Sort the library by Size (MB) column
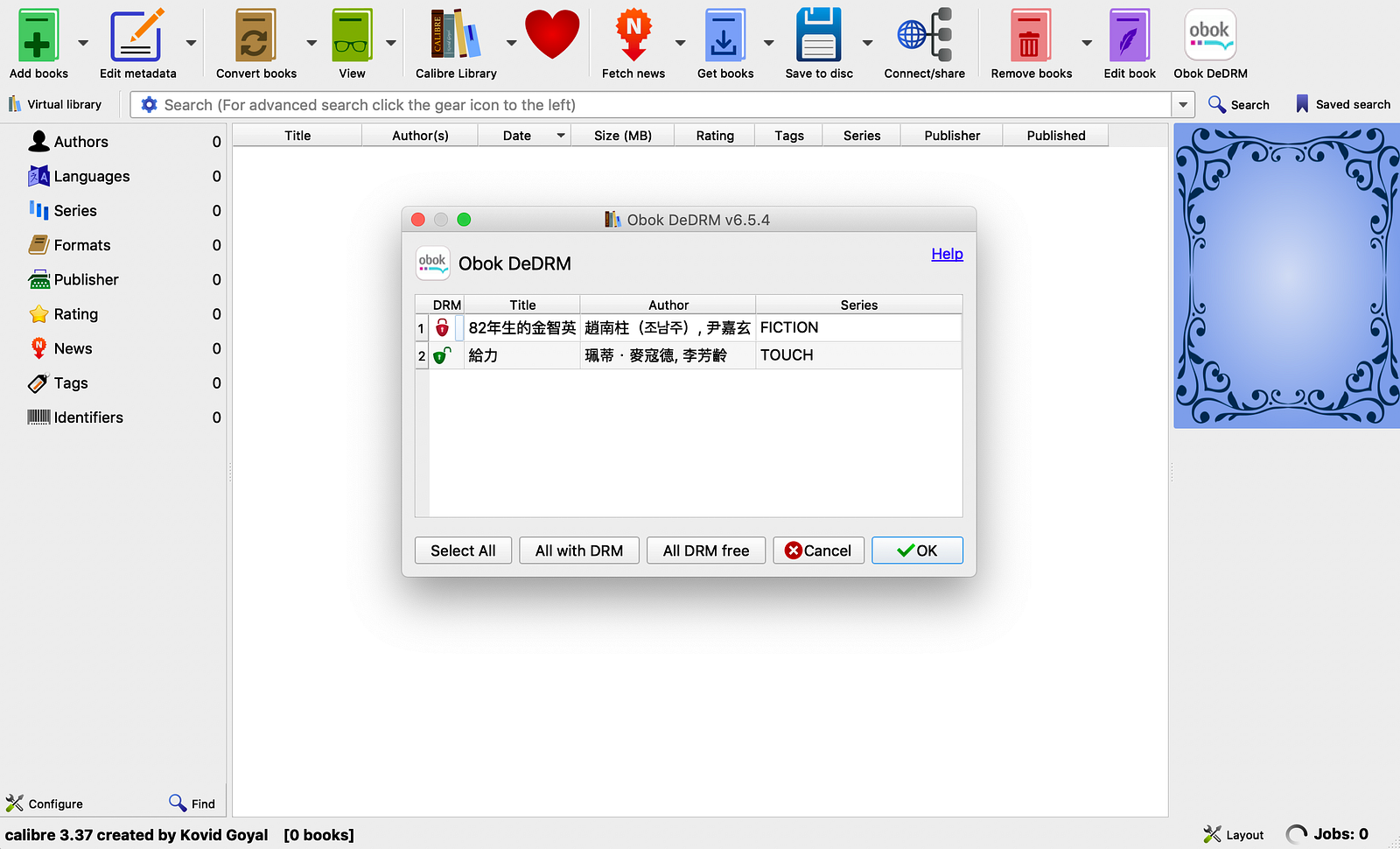Screen dimensions: 1400x849 623,136
